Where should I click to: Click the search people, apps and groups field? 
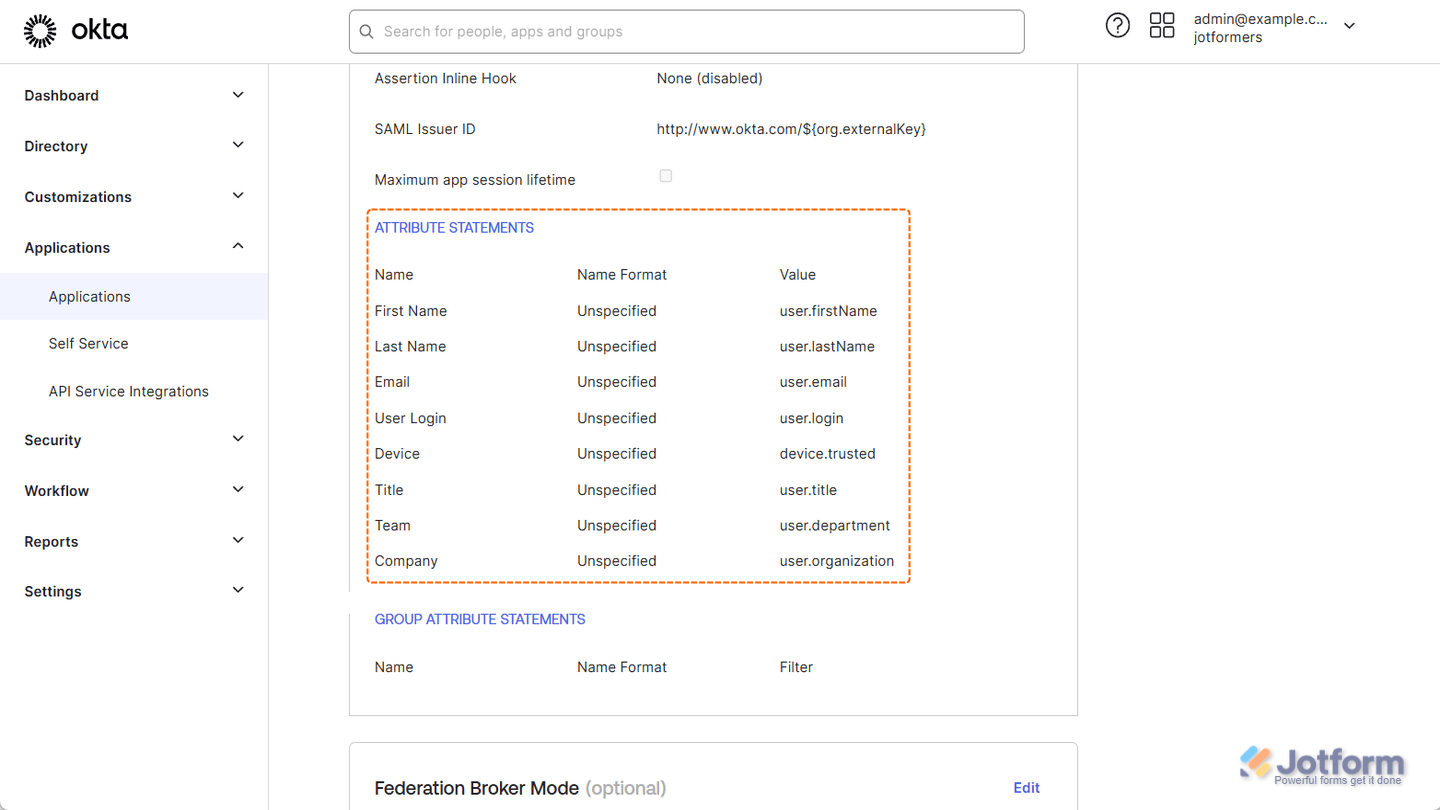[700, 32]
